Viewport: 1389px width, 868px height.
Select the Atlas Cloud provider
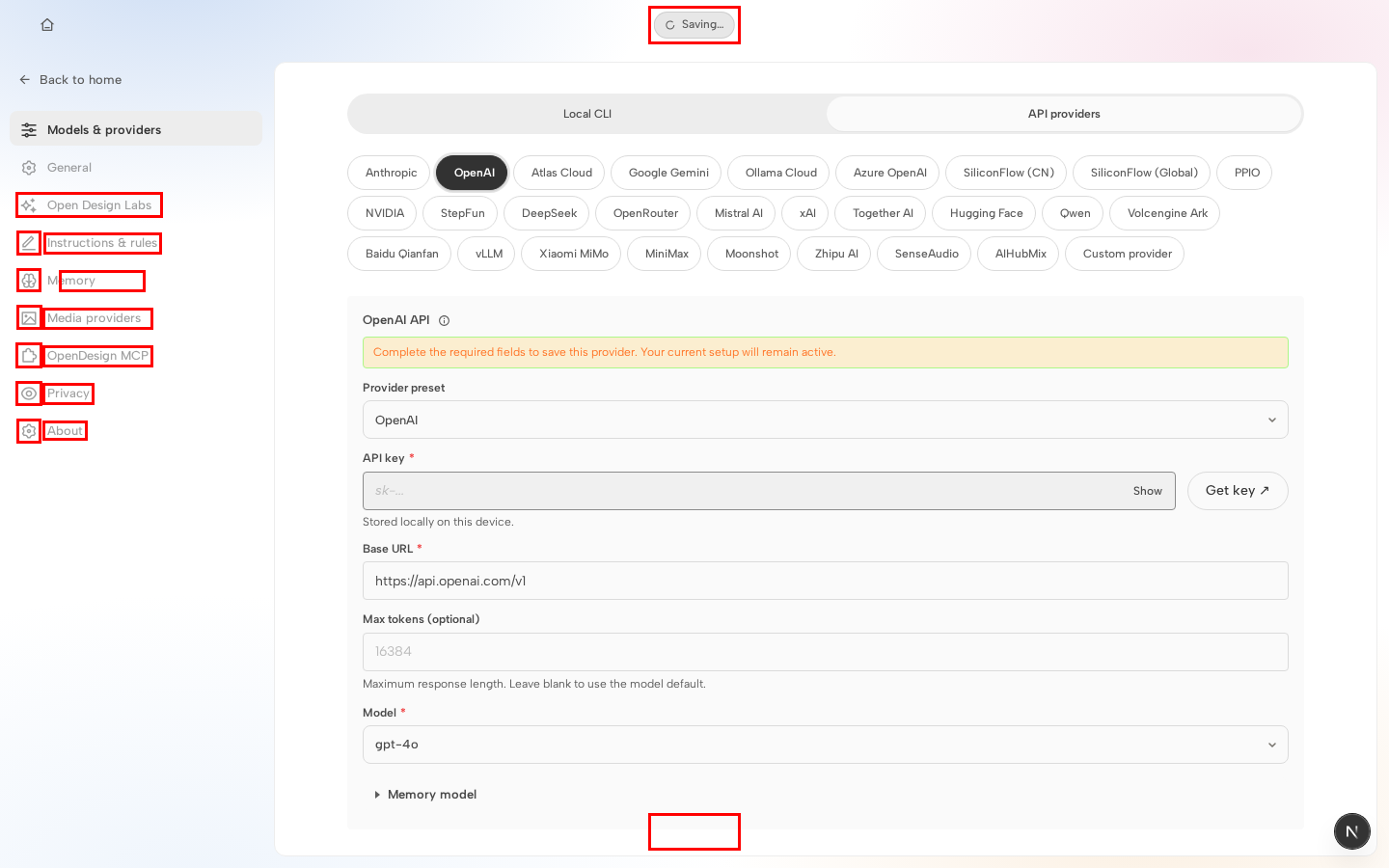(x=561, y=173)
